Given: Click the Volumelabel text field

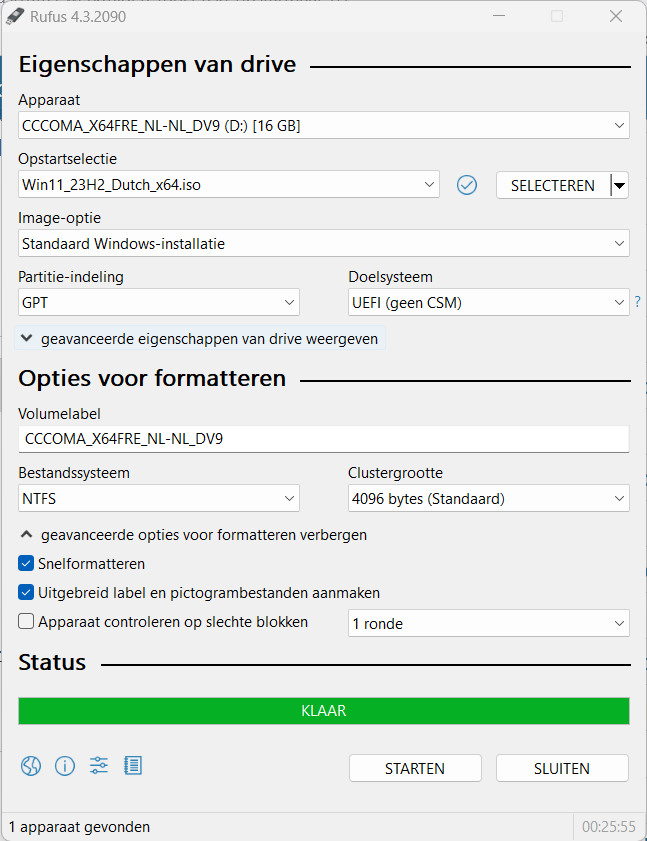Looking at the screenshot, I should coord(324,439).
